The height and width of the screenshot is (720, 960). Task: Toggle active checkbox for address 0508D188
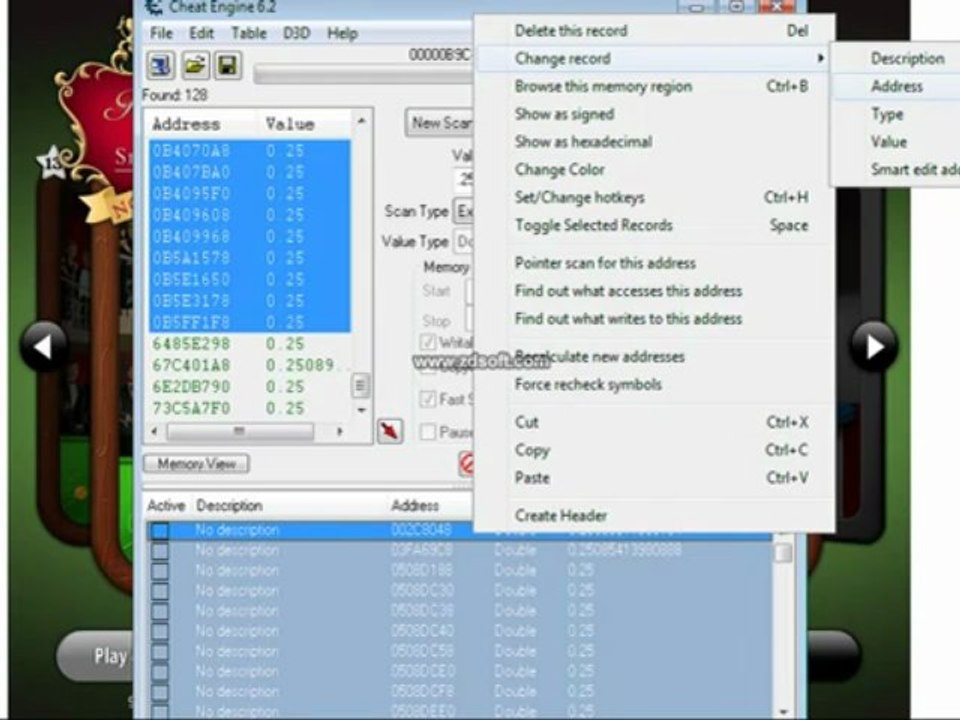(x=160, y=571)
